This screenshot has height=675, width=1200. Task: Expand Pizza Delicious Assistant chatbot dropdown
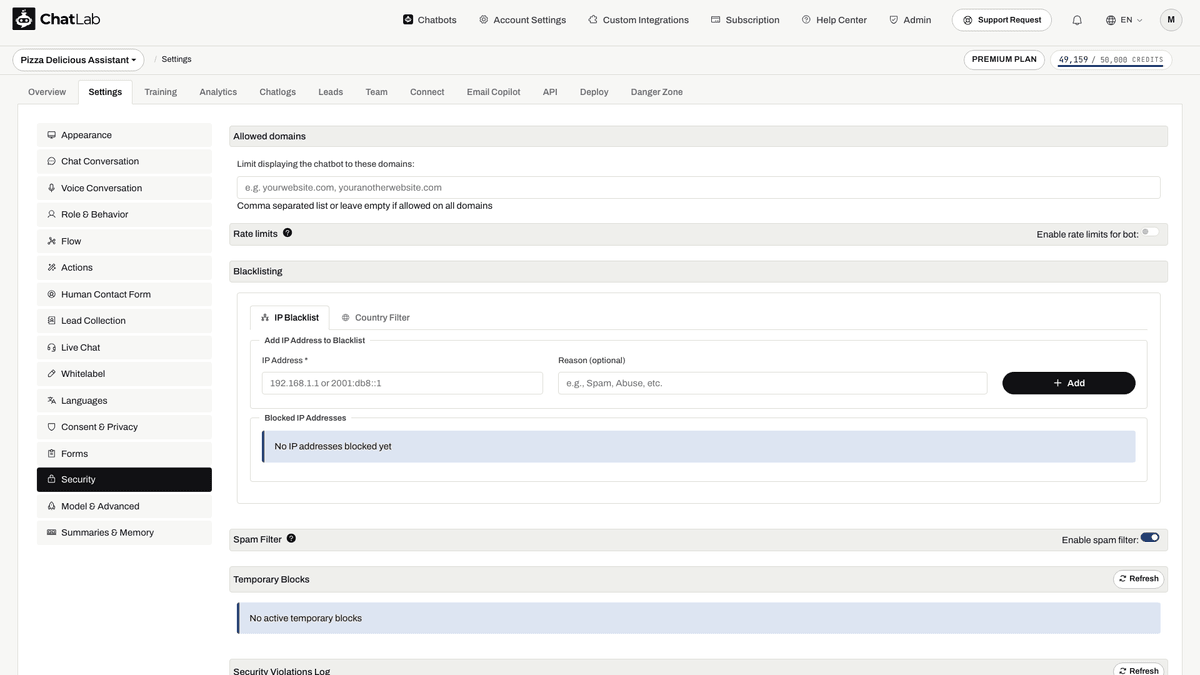point(78,60)
